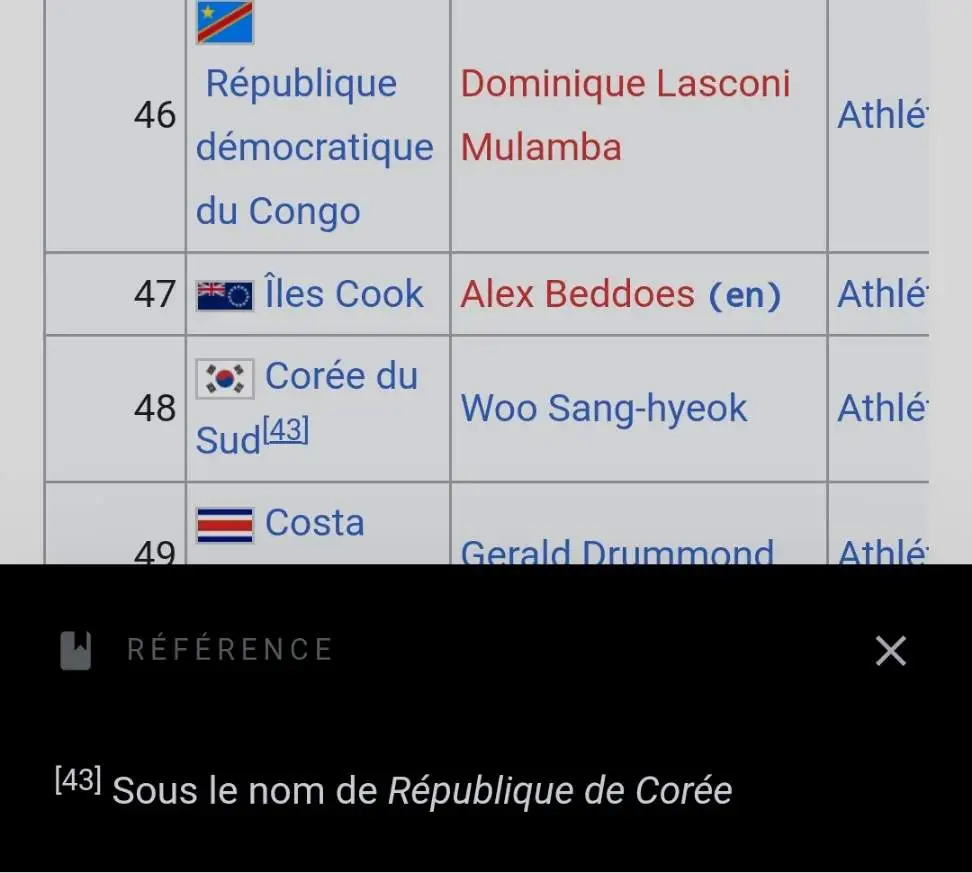Open the Costa Rica link
Screen dimensions: 972x873
tap(314, 523)
